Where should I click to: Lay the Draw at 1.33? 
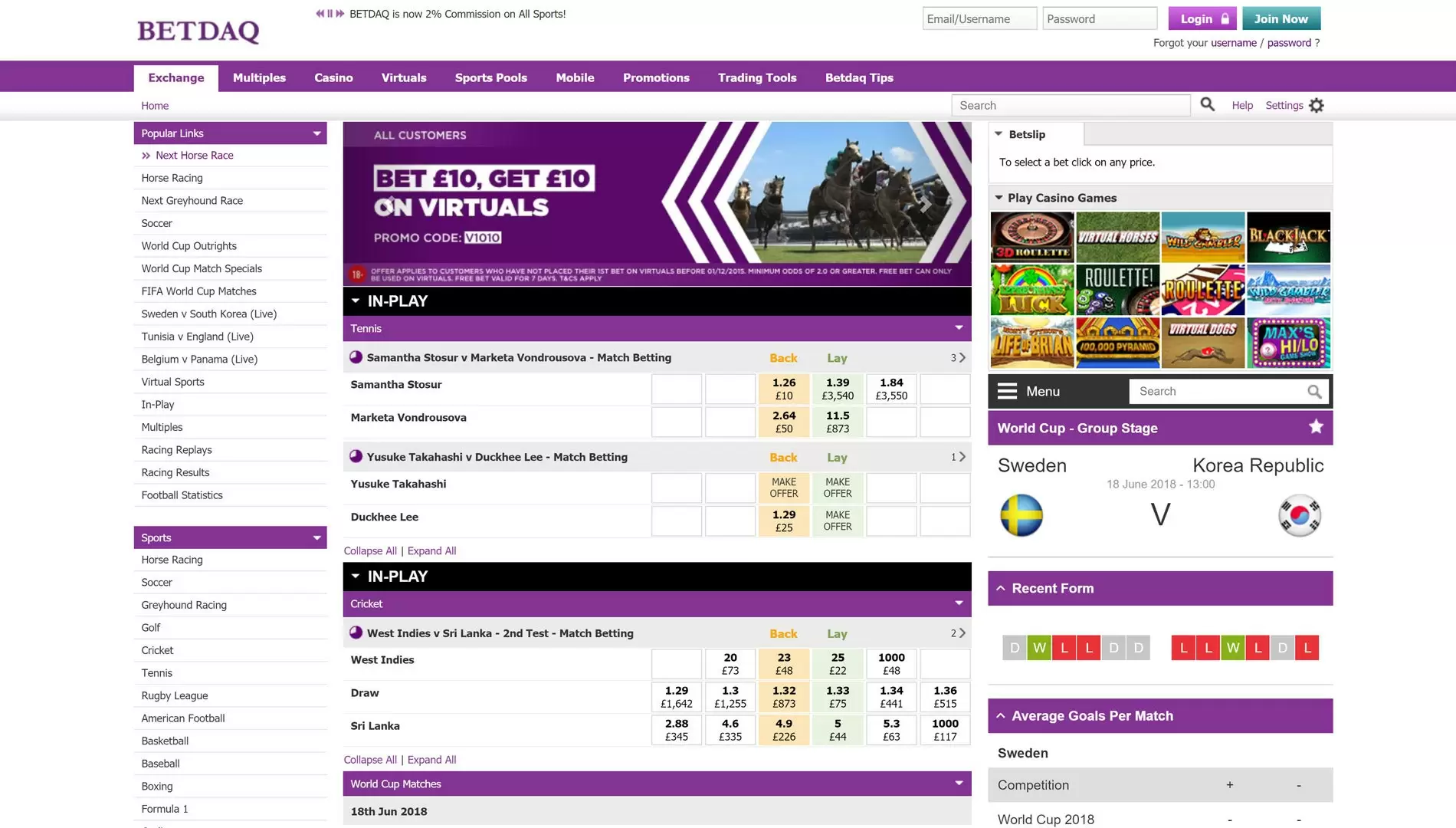(x=838, y=696)
